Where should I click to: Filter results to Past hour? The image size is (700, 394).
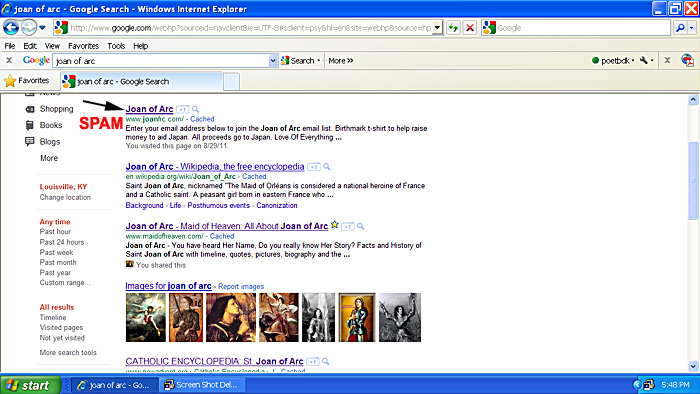coord(55,232)
